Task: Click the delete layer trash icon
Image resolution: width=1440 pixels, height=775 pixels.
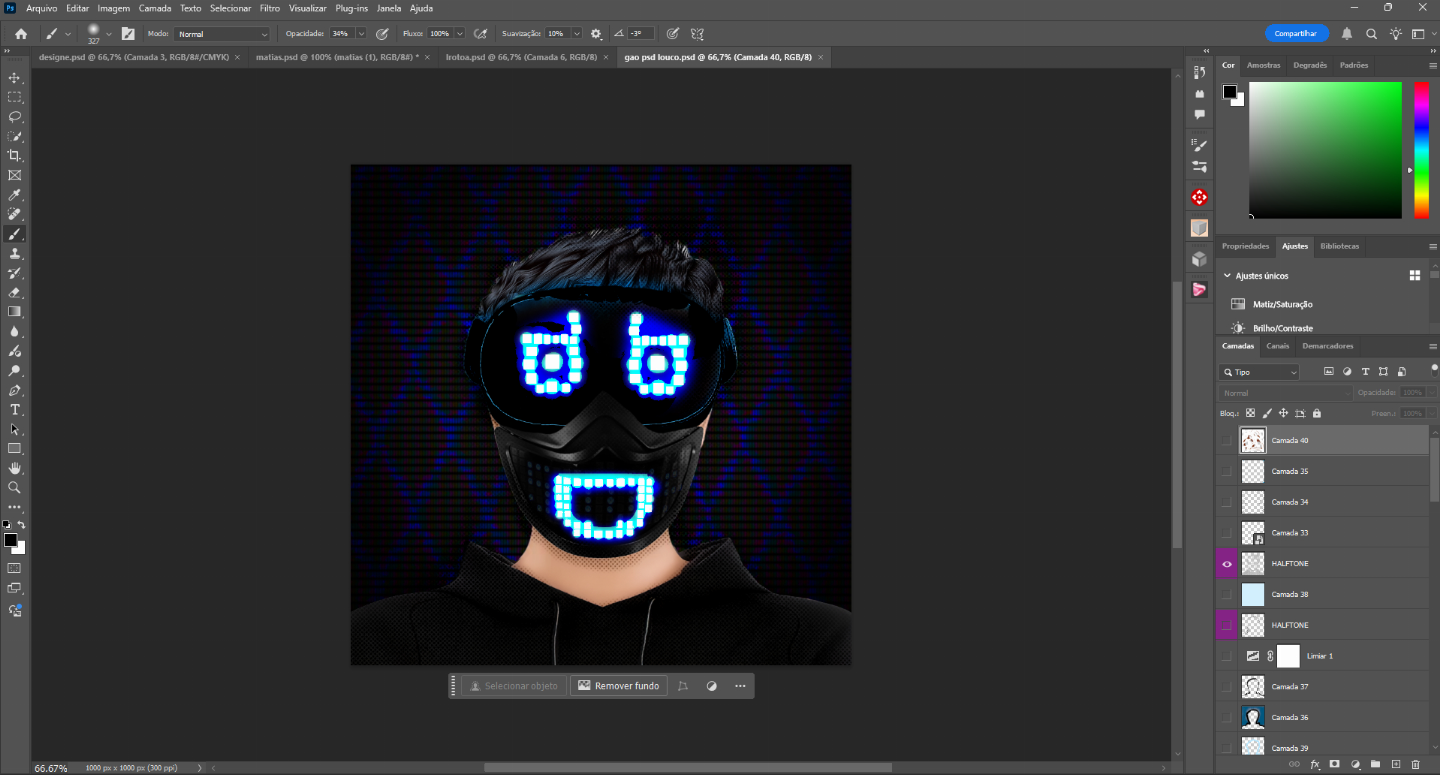Action: pyautogui.click(x=1415, y=764)
